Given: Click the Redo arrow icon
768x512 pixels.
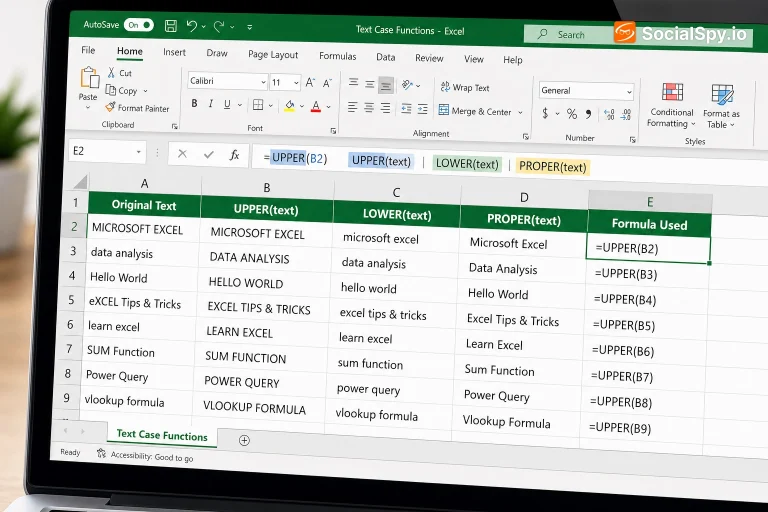Looking at the screenshot, I should [218, 26].
